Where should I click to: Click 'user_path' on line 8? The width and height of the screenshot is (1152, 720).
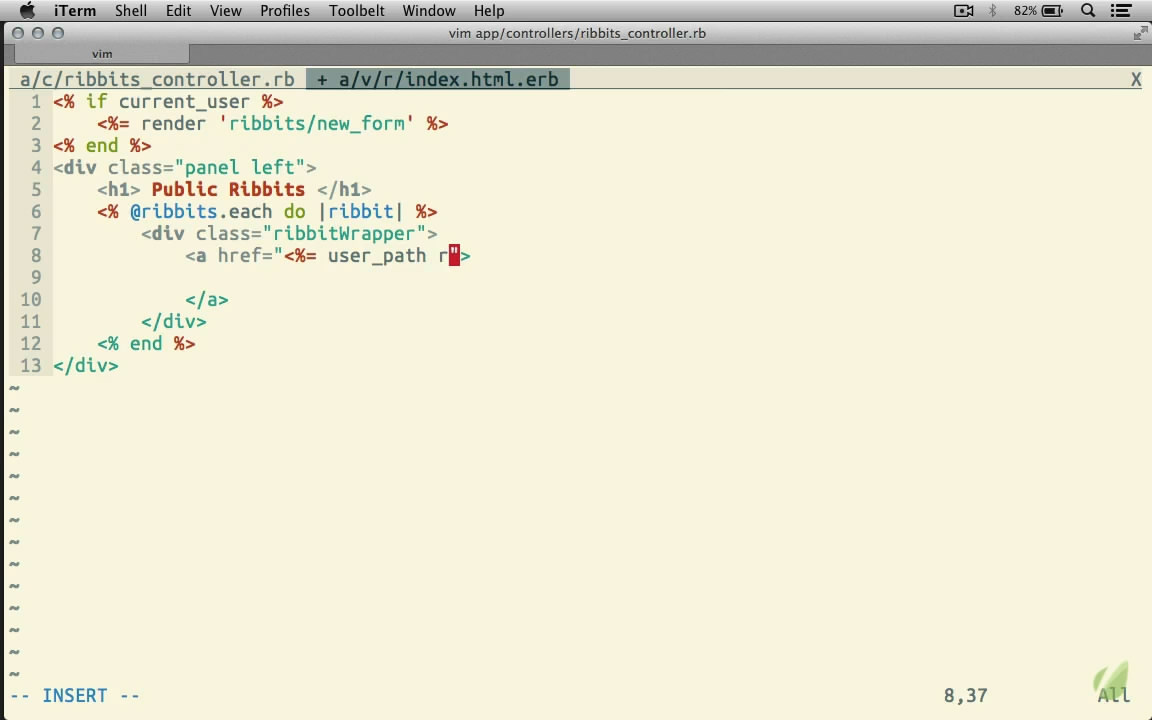tap(377, 256)
